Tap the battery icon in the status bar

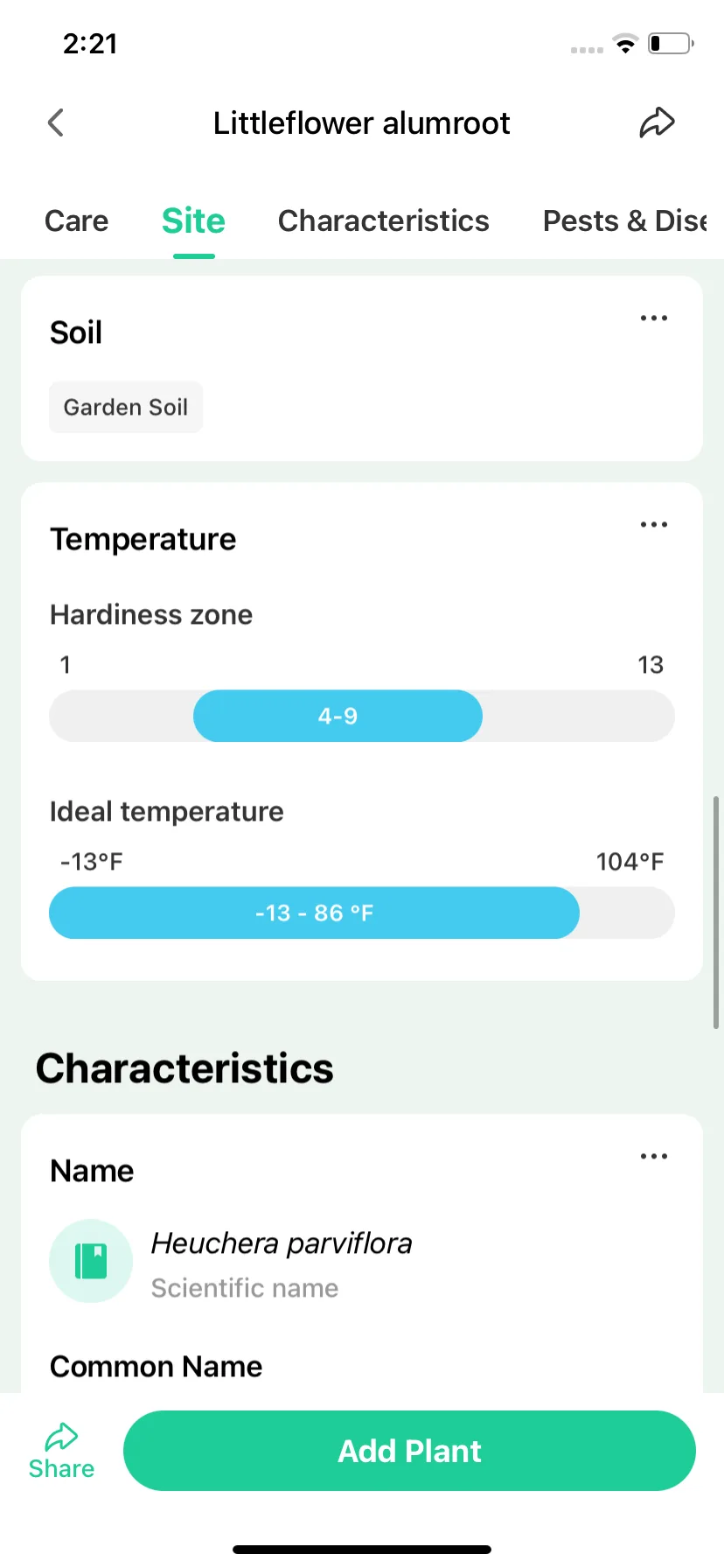point(671,43)
